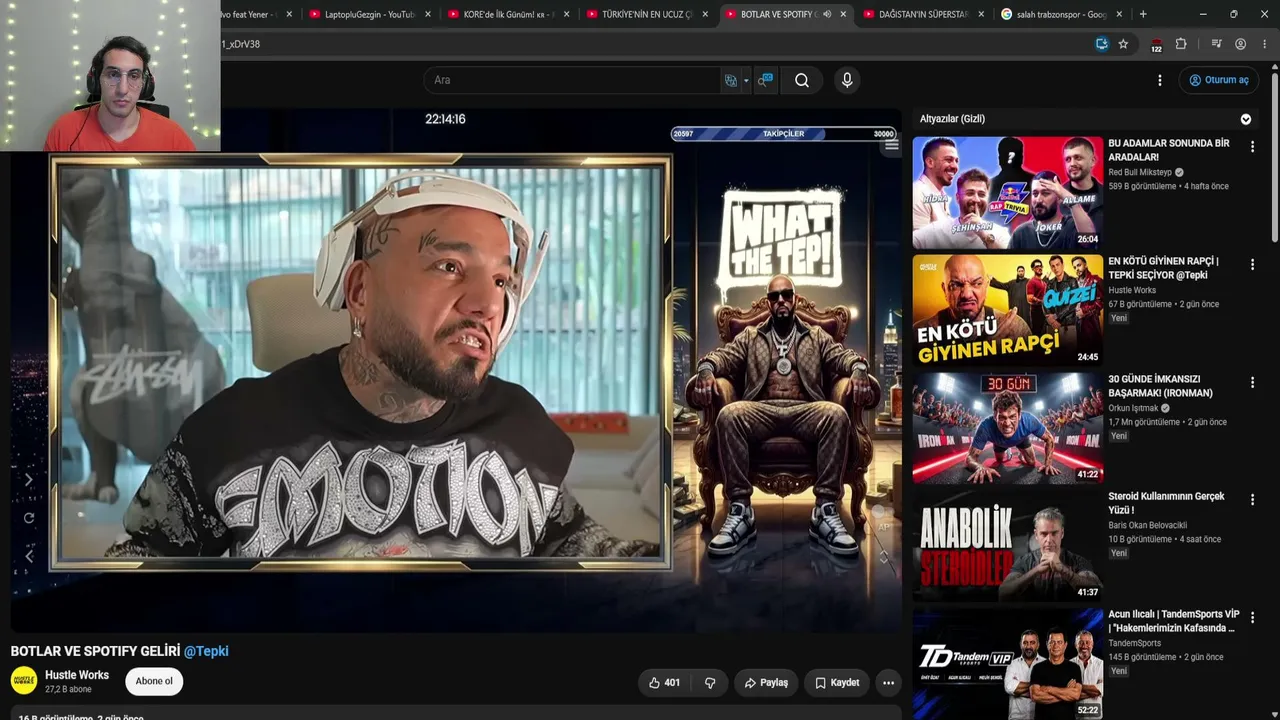Viewport: 1280px width, 720px height.
Task: Open a new browser tab with plus
Action: coord(1143,14)
